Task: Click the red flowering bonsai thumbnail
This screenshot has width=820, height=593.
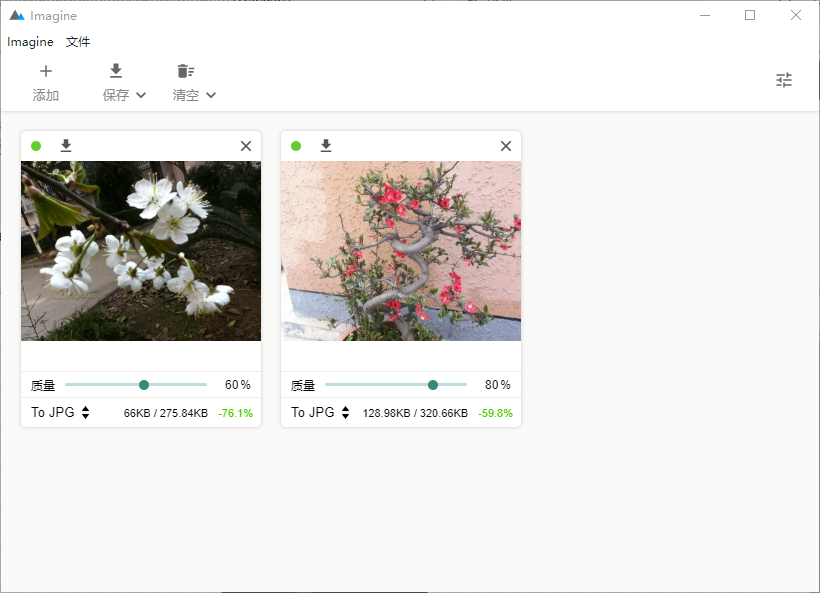Action: point(401,251)
